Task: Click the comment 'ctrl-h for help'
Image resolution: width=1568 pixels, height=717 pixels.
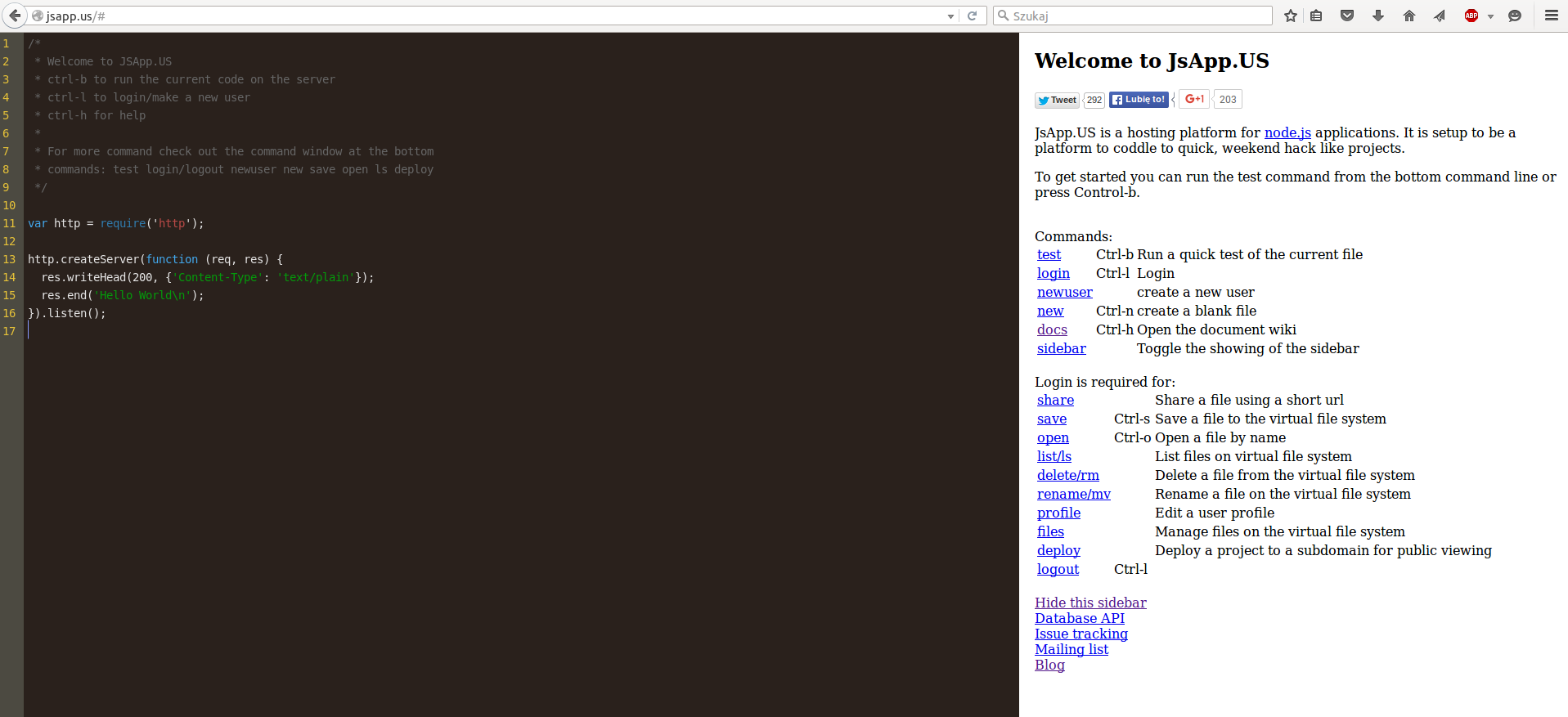Action: pos(97,115)
